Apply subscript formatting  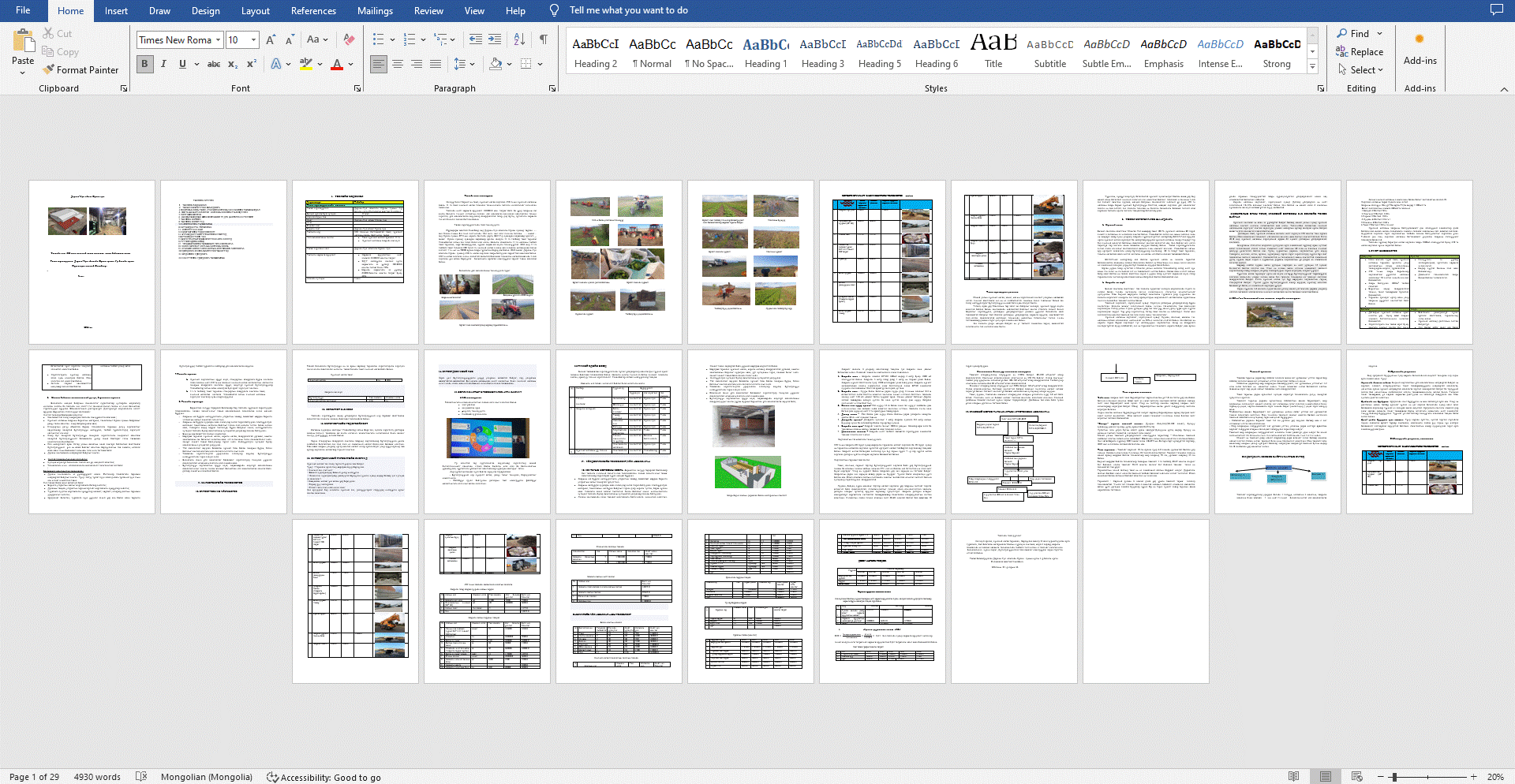(x=233, y=64)
